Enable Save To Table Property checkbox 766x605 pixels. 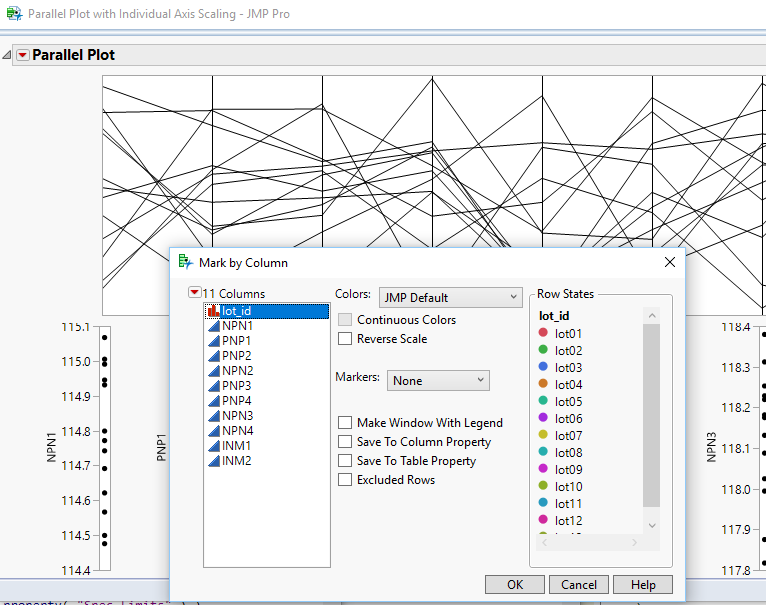click(345, 461)
